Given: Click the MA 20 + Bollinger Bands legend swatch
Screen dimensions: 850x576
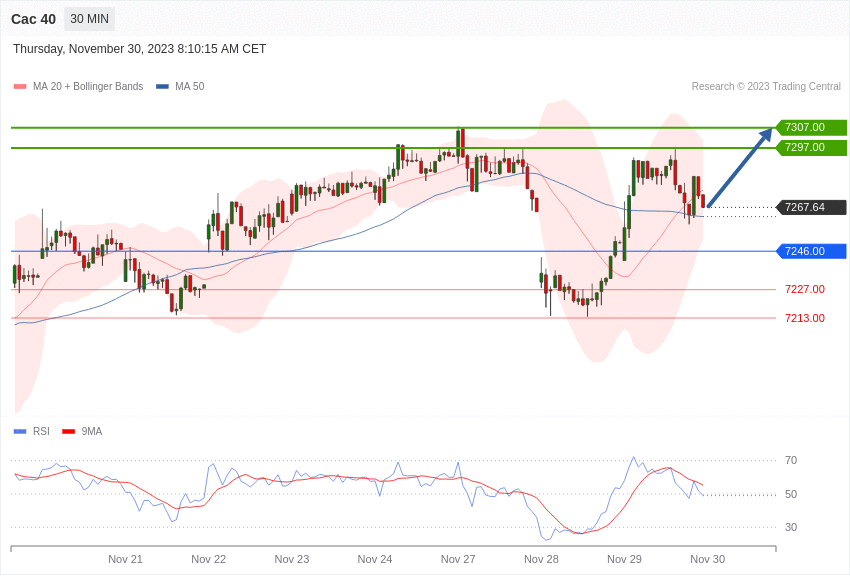Looking at the screenshot, I should (20, 87).
